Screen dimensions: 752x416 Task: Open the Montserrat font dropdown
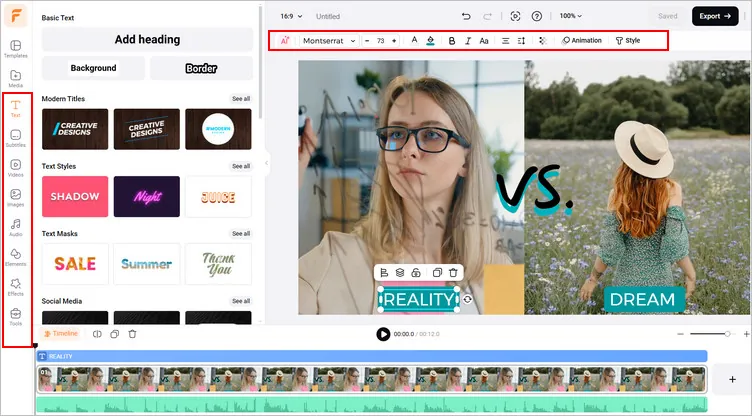(329, 41)
